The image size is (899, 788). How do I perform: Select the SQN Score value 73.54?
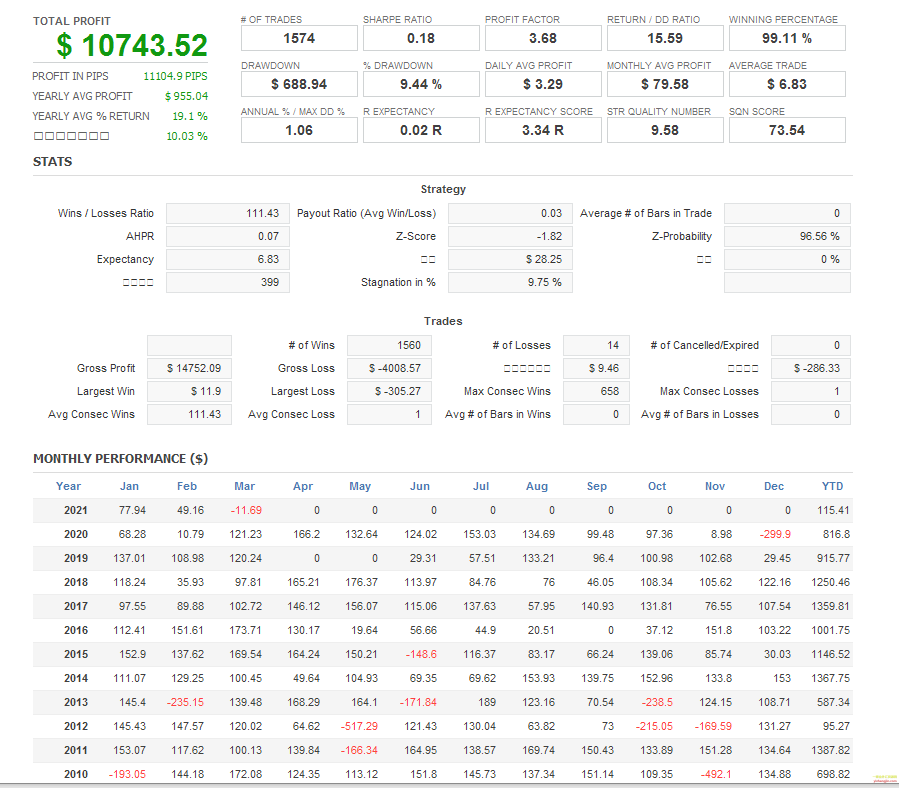pos(787,130)
